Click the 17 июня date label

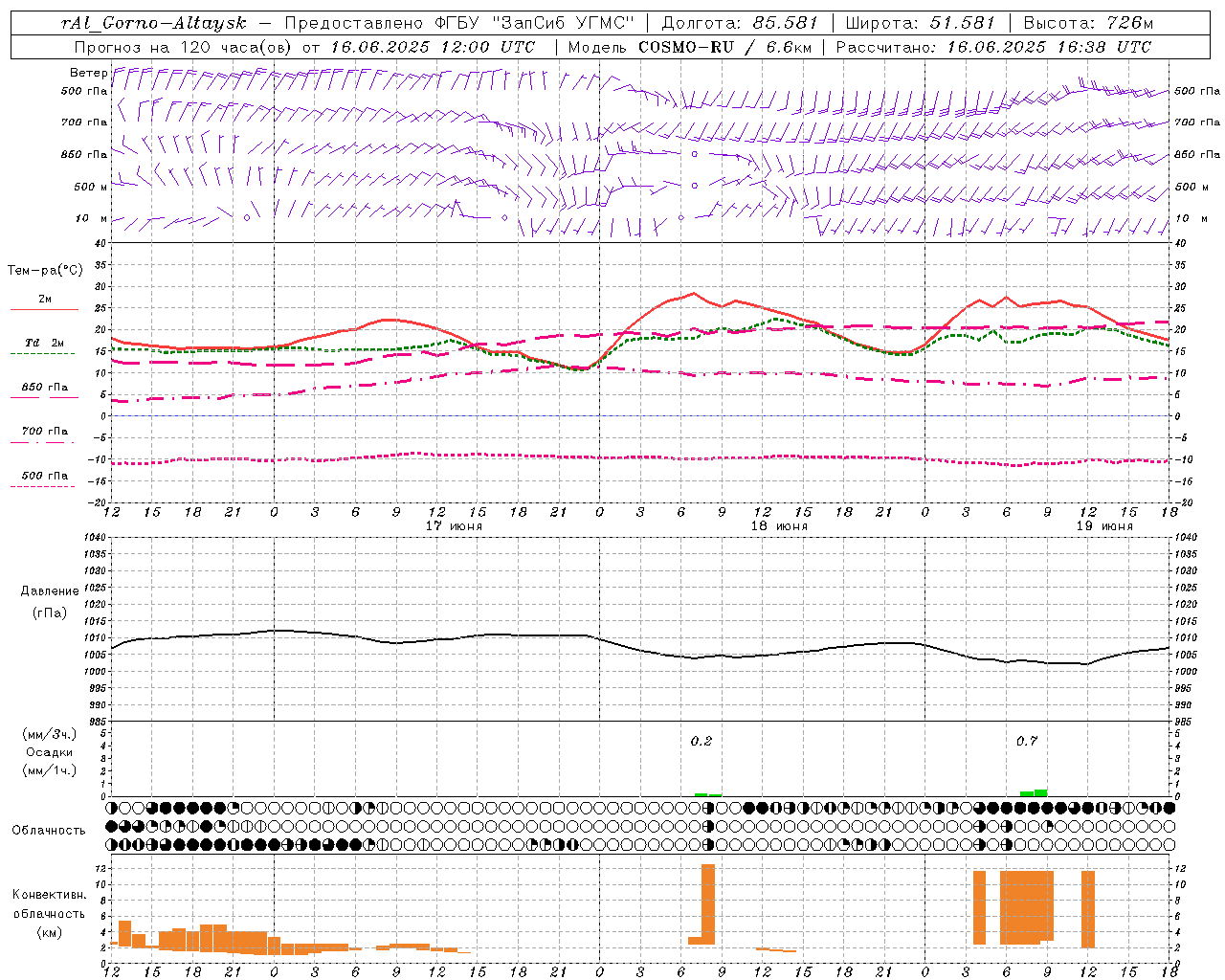454,526
